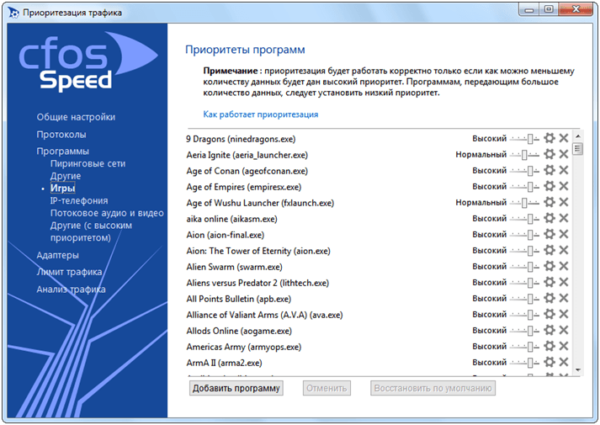
Task: Click Americas Army (armyops.exe) program name
Action: (244, 347)
